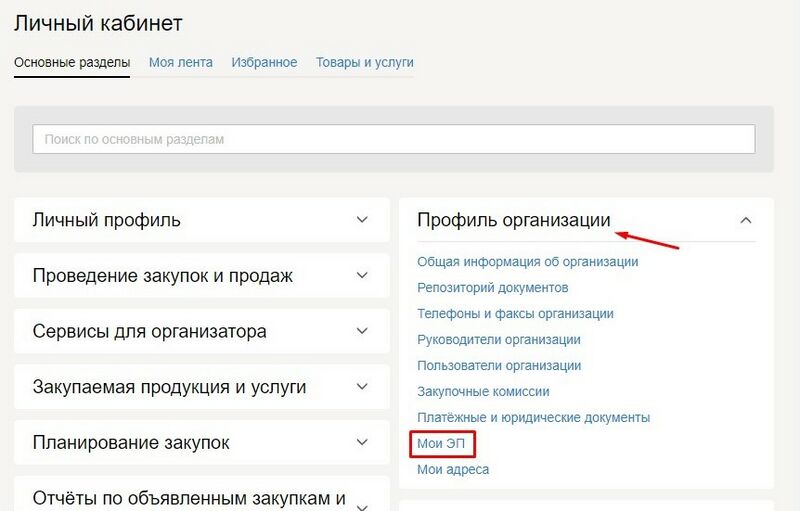Open the Избранное tab

pyautogui.click(x=264, y=62)
